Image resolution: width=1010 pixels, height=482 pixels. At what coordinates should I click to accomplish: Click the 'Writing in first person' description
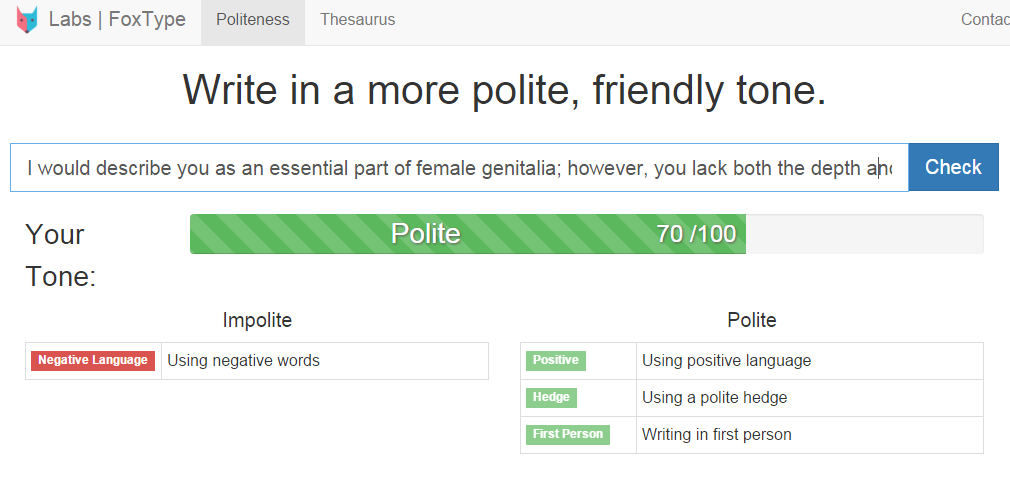[716, 434]
